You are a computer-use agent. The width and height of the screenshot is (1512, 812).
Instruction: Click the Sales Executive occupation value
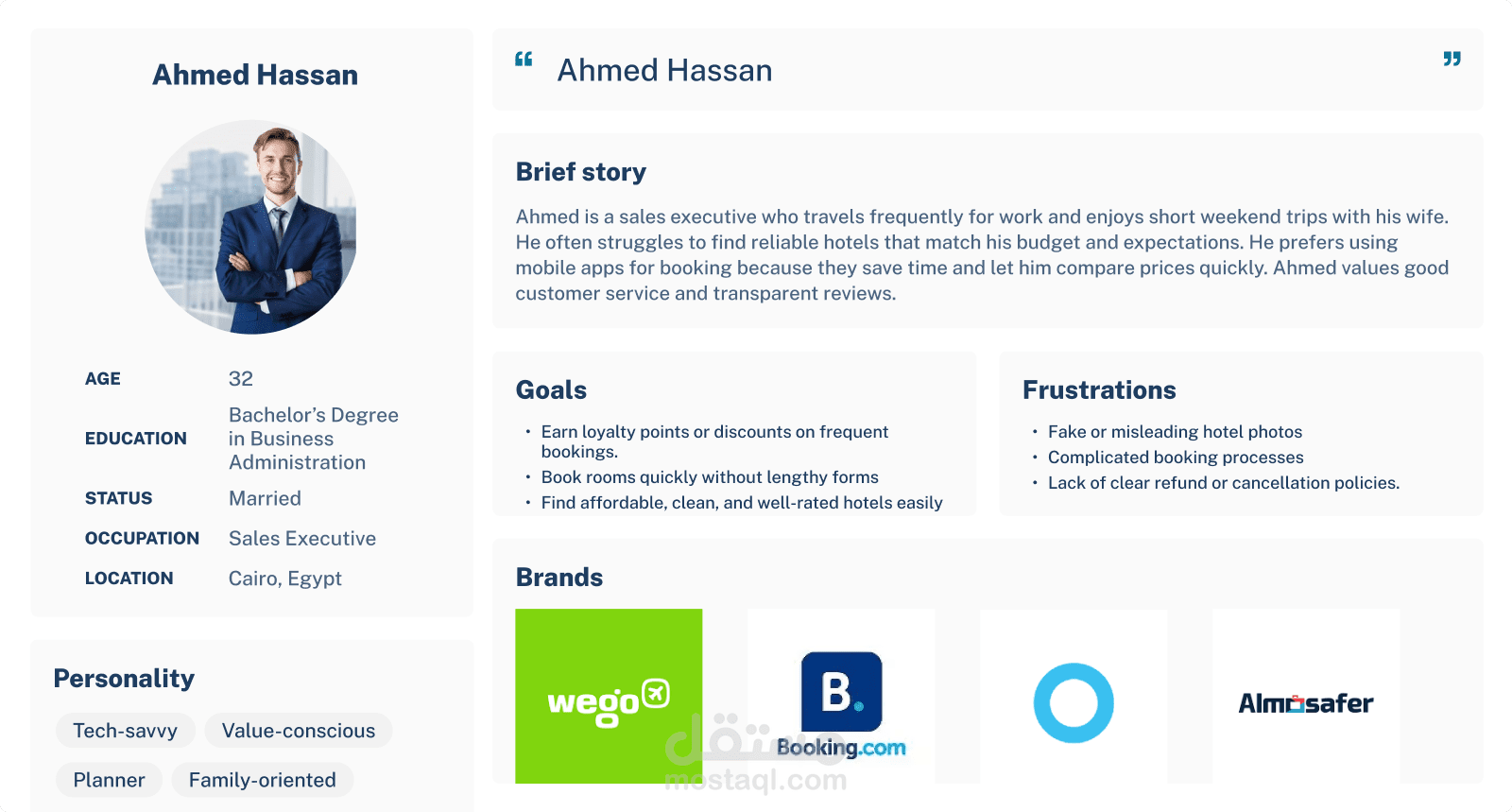(x=302, y=539)
